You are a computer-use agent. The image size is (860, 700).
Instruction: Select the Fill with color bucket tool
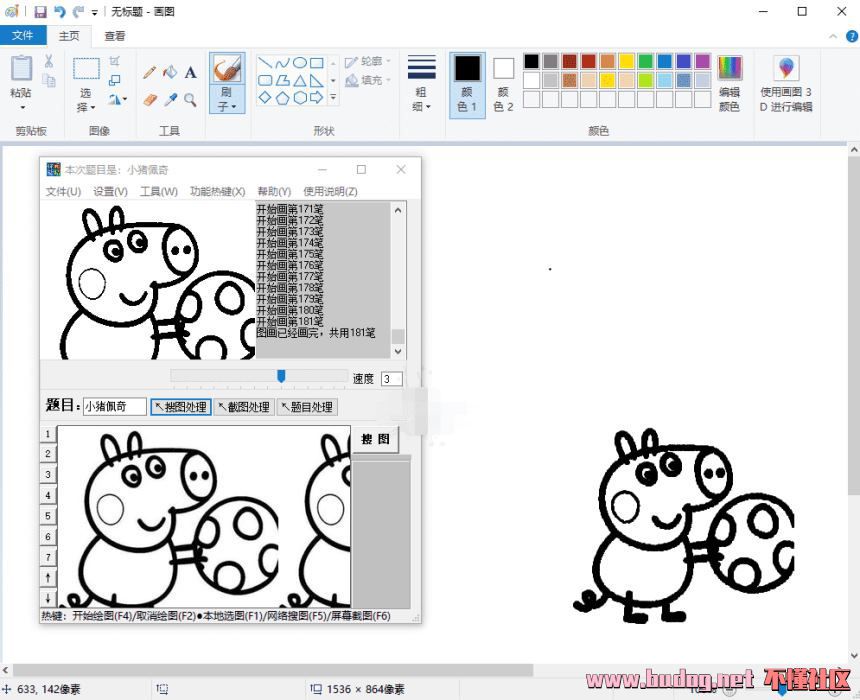[170, 72]
